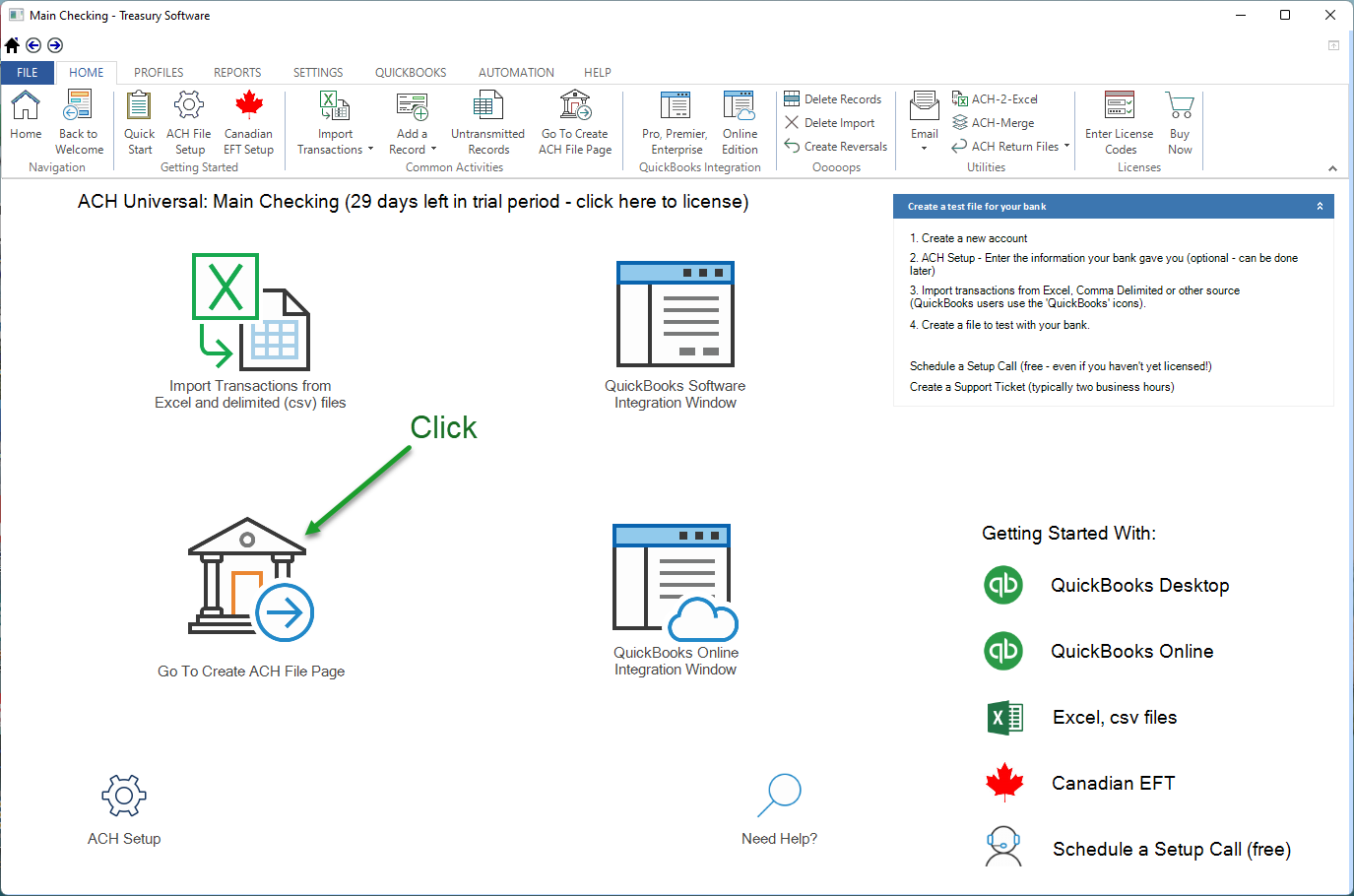
Task: Switch to PROFILES tab
Action: coord(159,73)
